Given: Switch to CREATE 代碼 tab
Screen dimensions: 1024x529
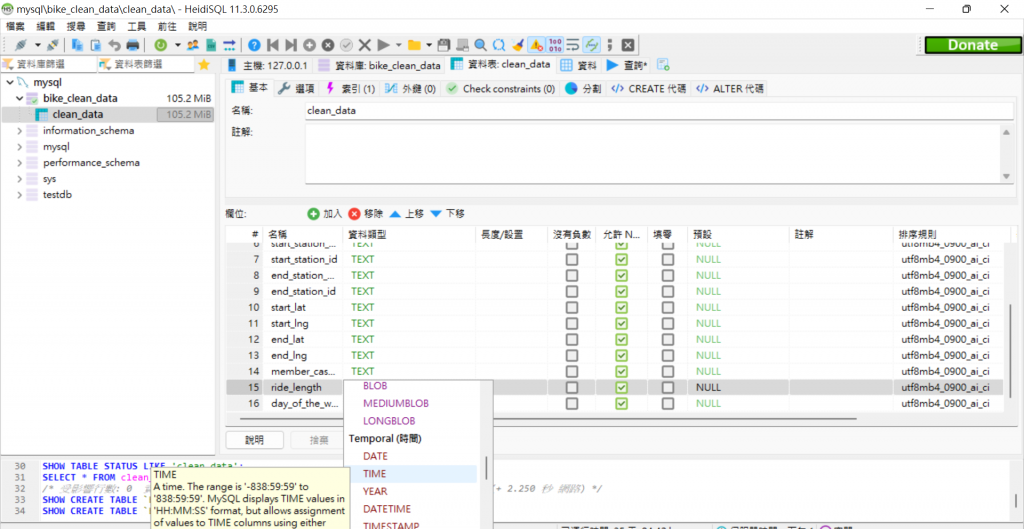Looking at the screenshot, I should point(648,89).
